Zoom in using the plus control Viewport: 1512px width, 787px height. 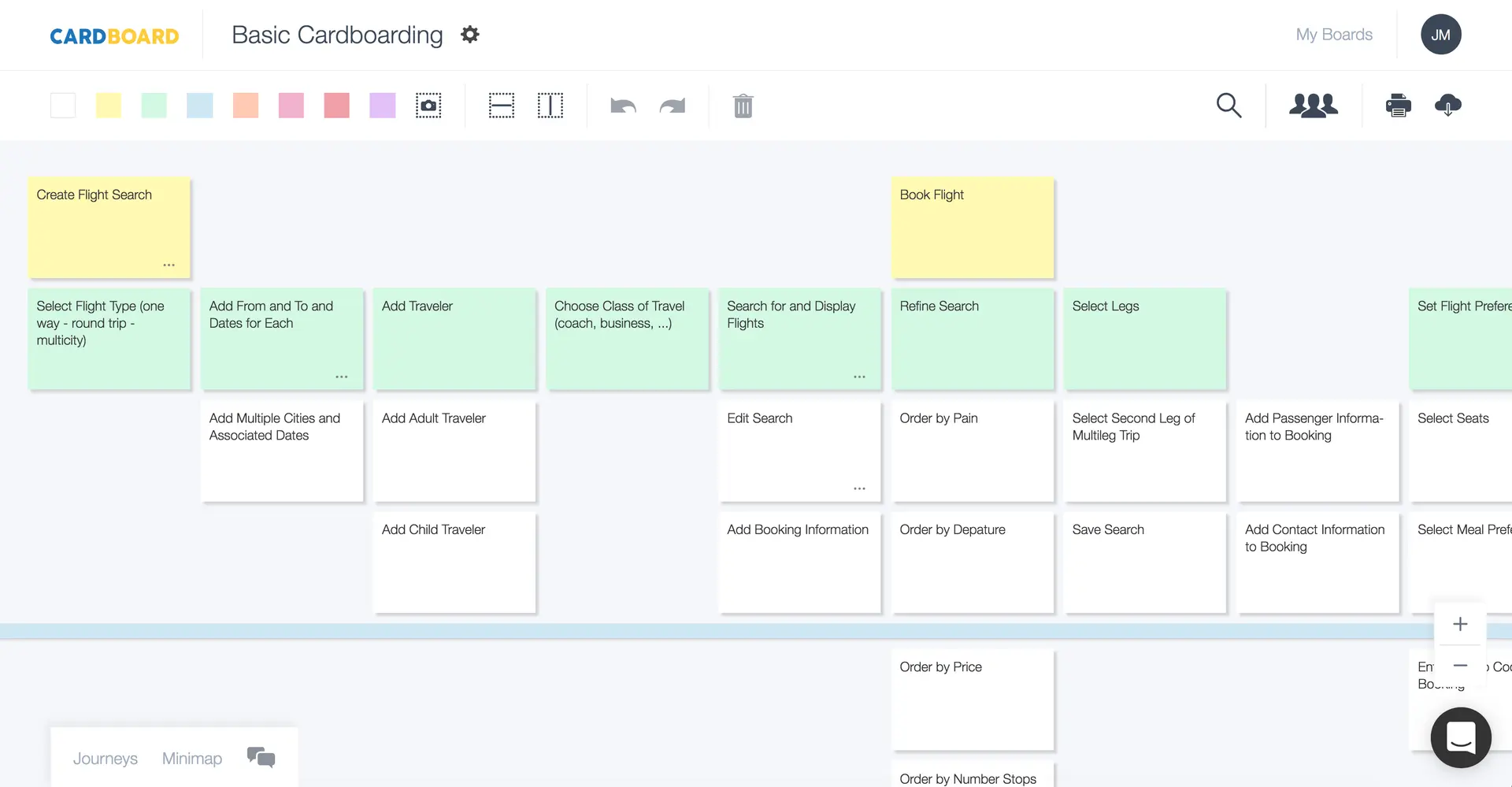1460,623
